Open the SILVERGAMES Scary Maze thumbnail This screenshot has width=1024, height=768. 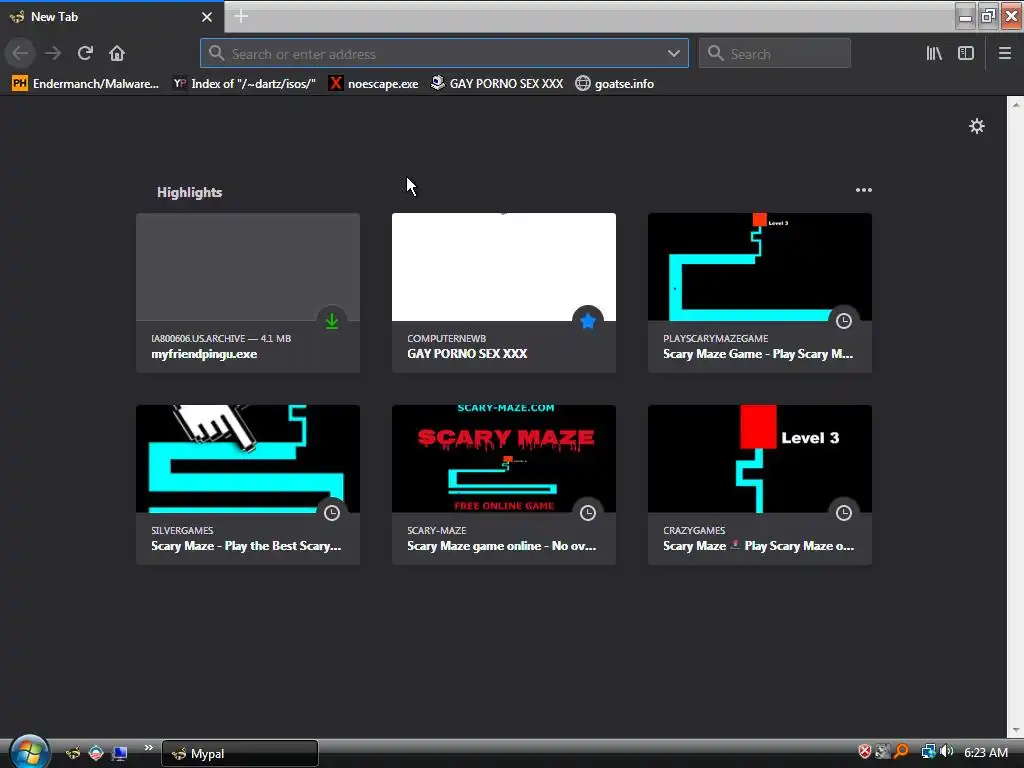coord(248,458)
